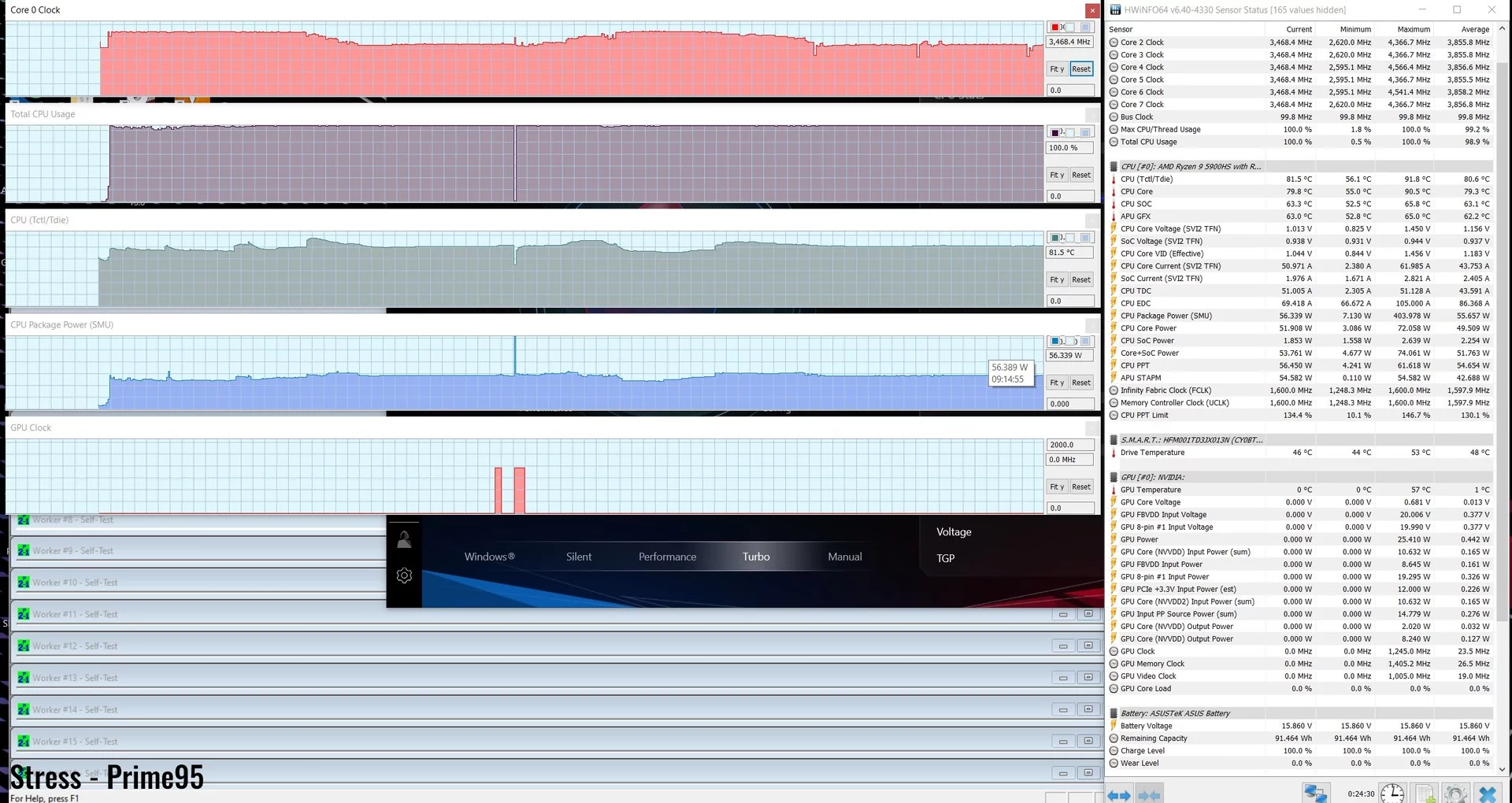Minimize the Worker #14 child window
This screenshot has height=803, width=1512.
(x=1063, y=709)
